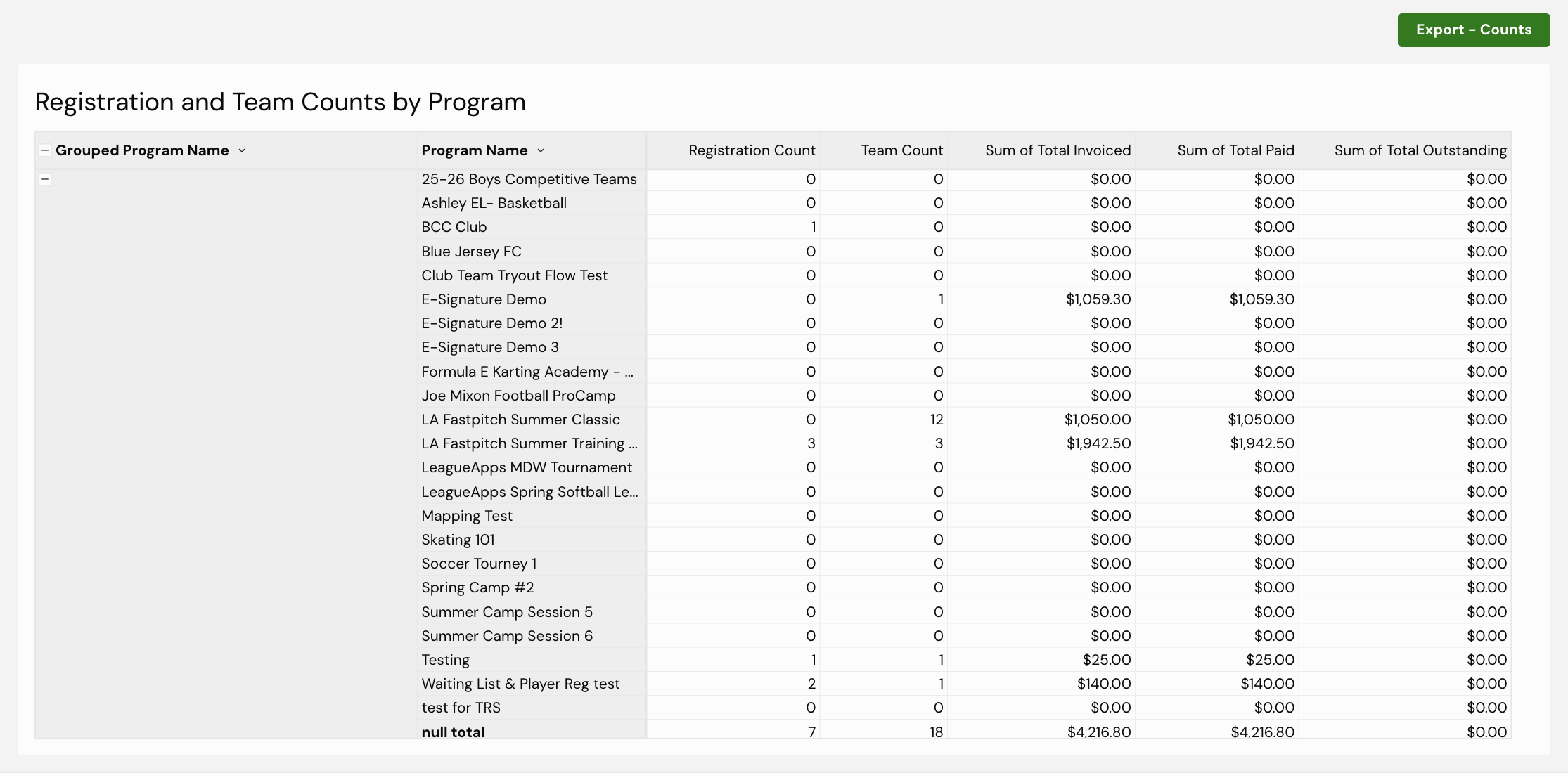Viewport: 1568px width, 773px height.
Task: Click $1,059.30 invoiced for E-Signature Demo
Action: click(1098, 299)
